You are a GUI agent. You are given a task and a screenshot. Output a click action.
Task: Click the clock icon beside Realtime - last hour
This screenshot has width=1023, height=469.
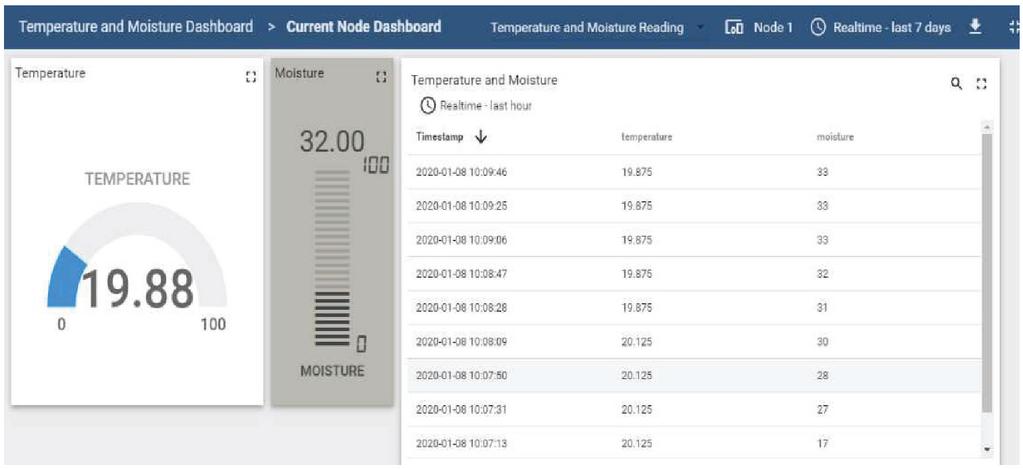(x=427, y=105)
